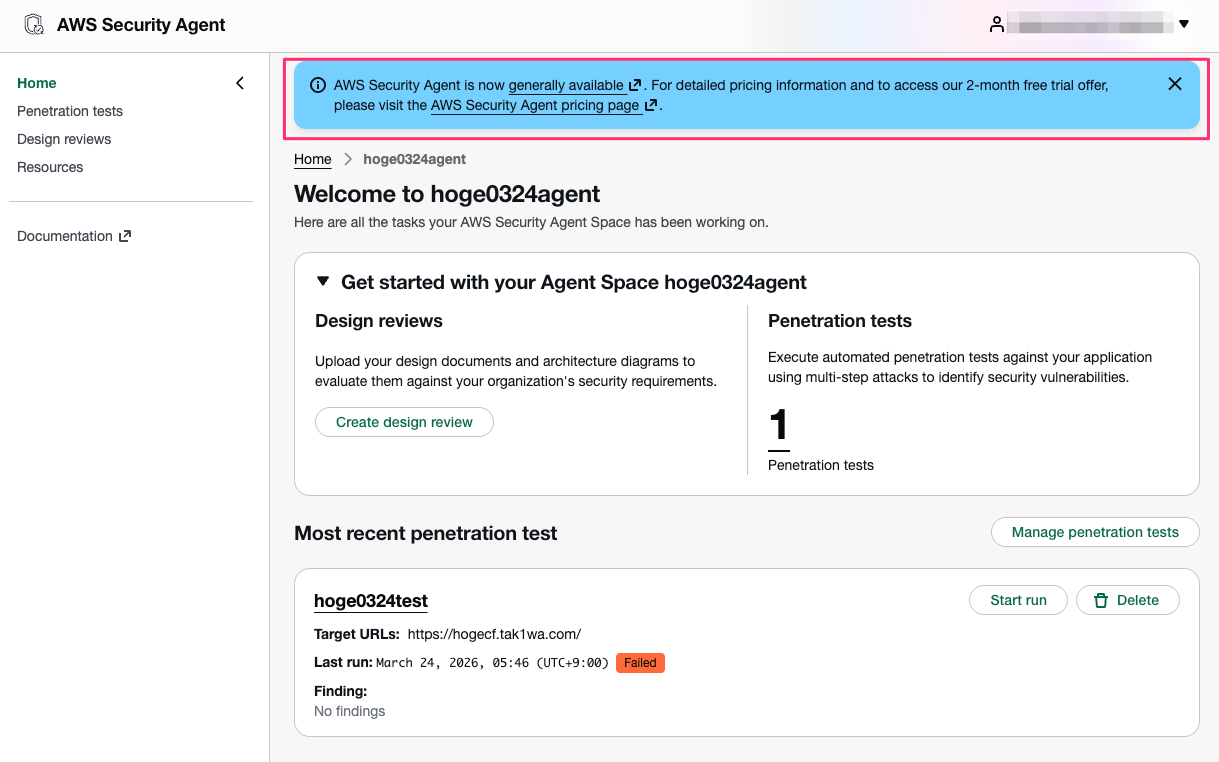The width and height of the screenshot is (1219, 762).
Task: Click the Home breadcrumb link
Action: pyautogui.click(x=313, y=159)
